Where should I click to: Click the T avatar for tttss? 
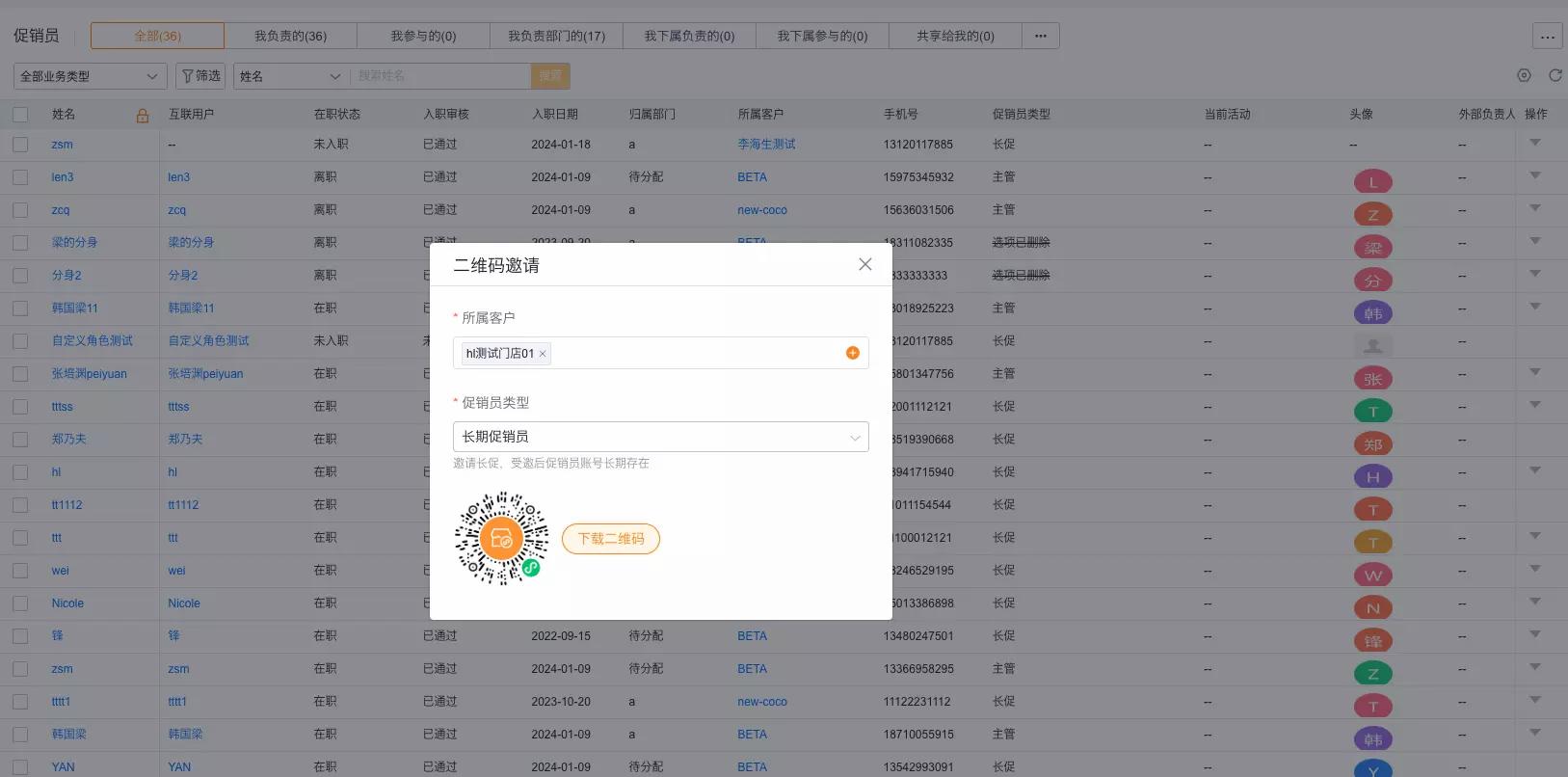click(1373, 411)
